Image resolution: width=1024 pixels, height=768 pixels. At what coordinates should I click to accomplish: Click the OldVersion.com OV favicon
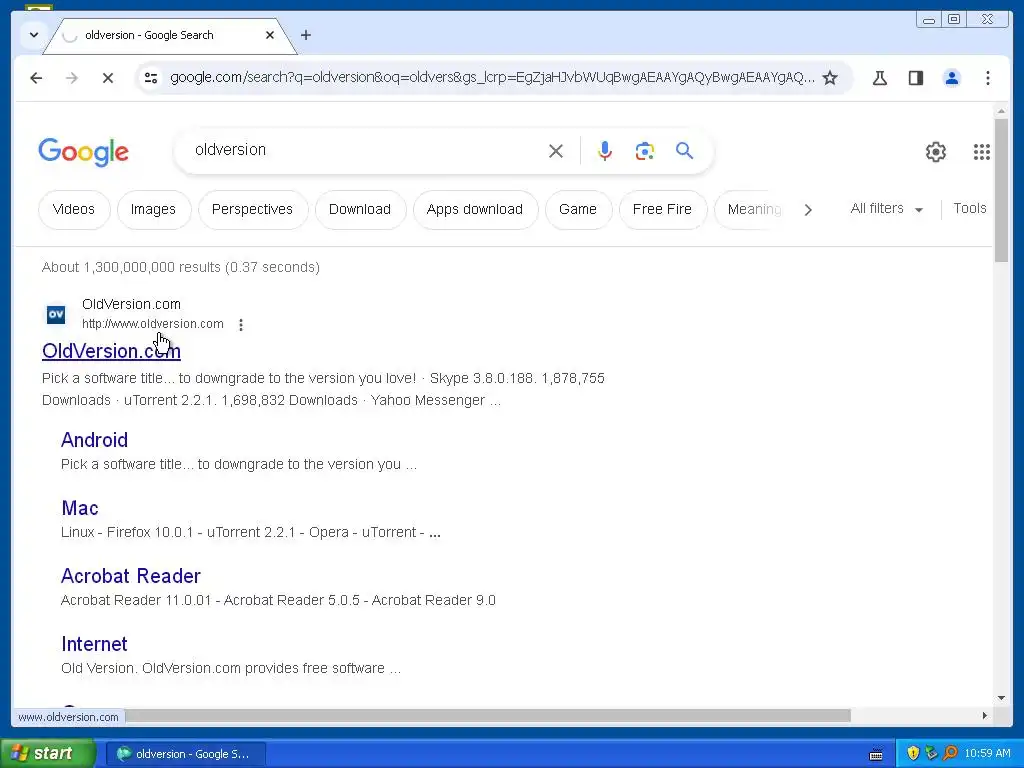pos(56,314)
